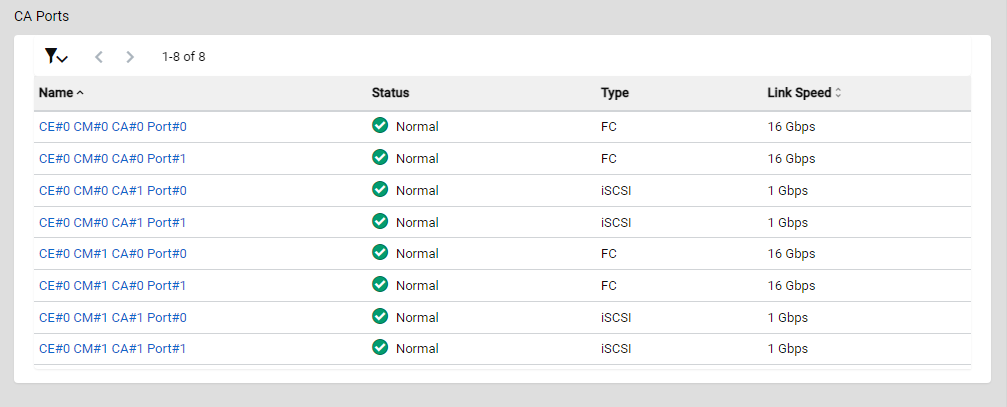Image resolution: width=1007 pixels, height=407 pixels.
Task: Open CE#0 CM#0 CA#1 Port#1 link
Action: coord(112,222)
